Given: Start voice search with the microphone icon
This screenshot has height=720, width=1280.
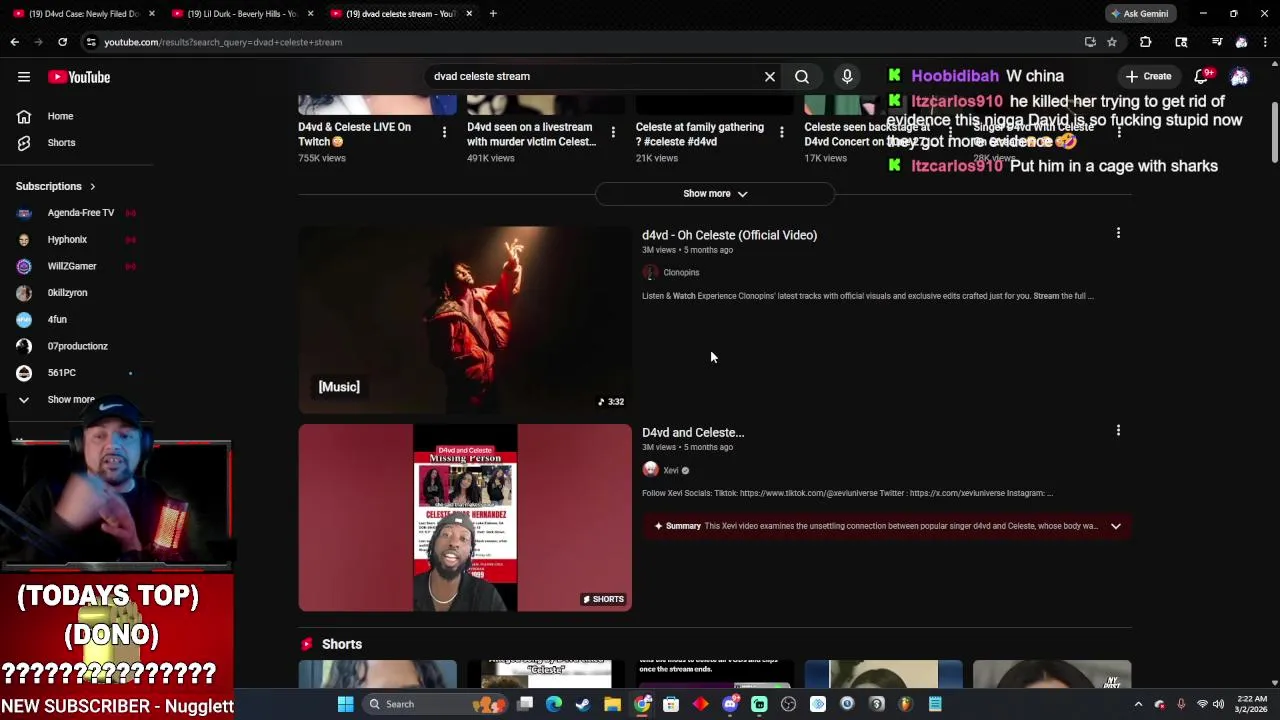Looking at the screenshot, I should 847,76.
